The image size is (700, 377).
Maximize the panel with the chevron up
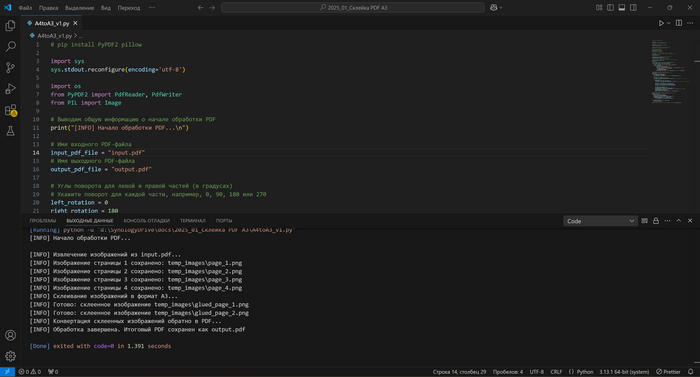(x=679, y=221)
